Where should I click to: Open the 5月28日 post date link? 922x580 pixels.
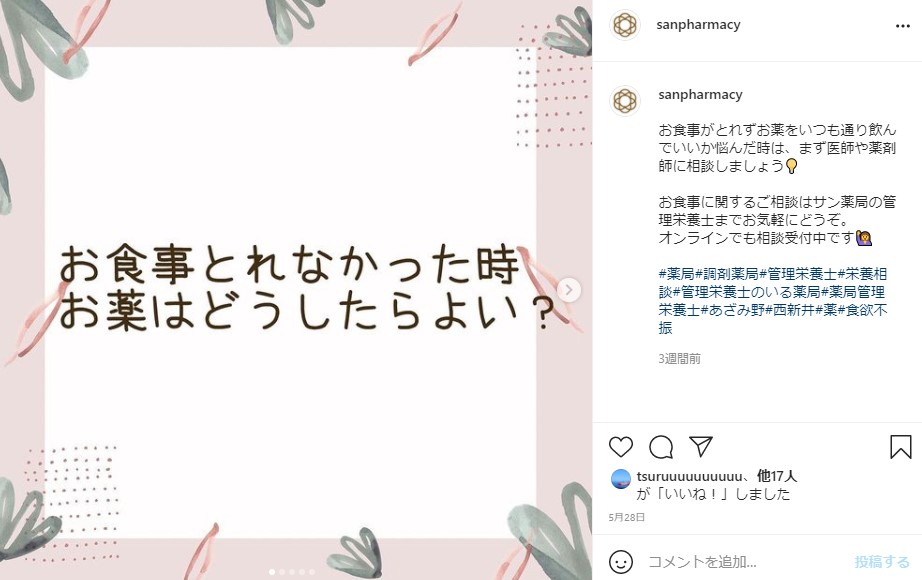(x=627, y=517)
